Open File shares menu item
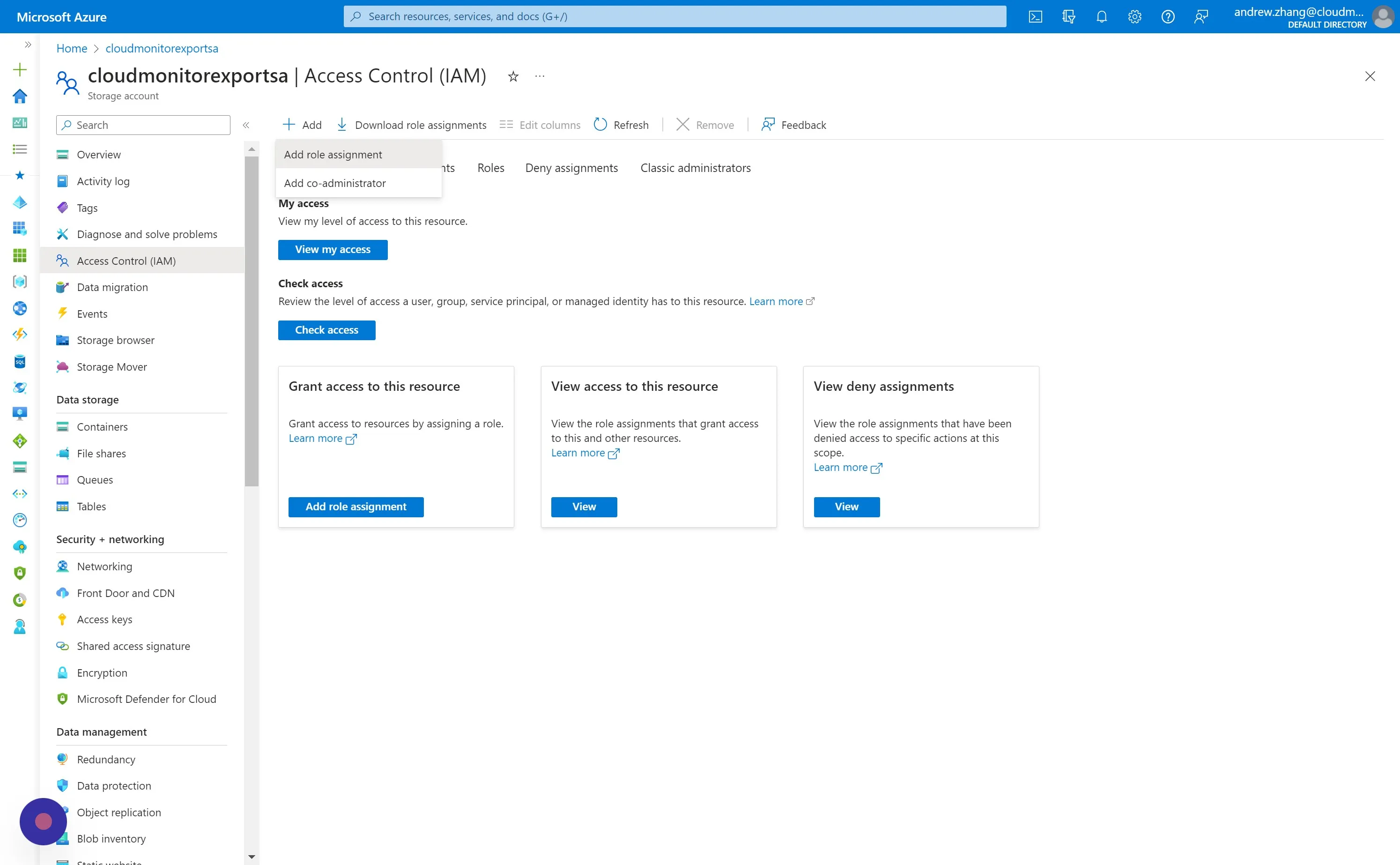The width and height of the screenshot is (1400, 865). [x=142, y=454]
